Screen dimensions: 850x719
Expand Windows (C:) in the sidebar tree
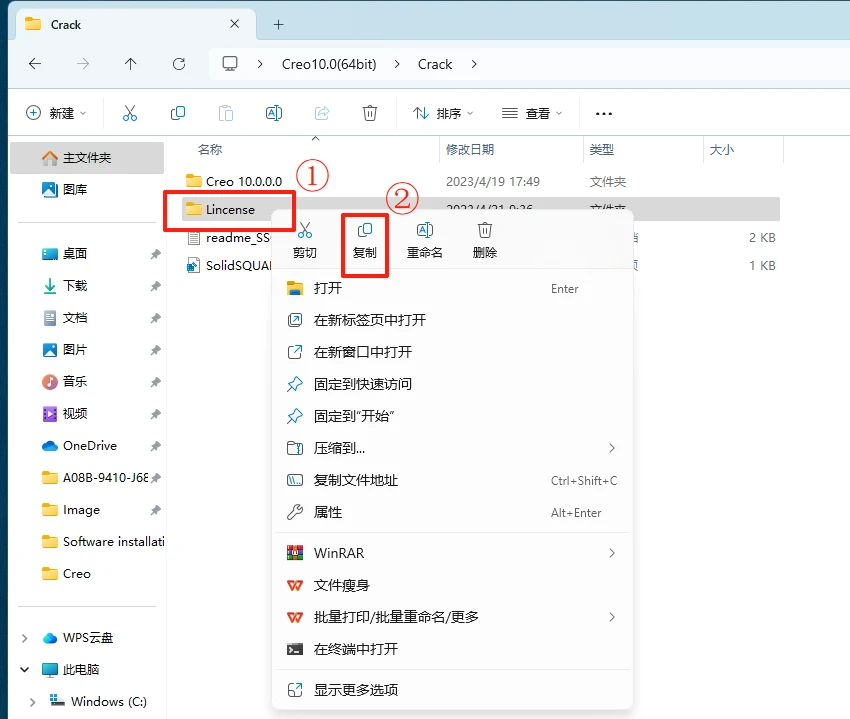pos(33,702)
